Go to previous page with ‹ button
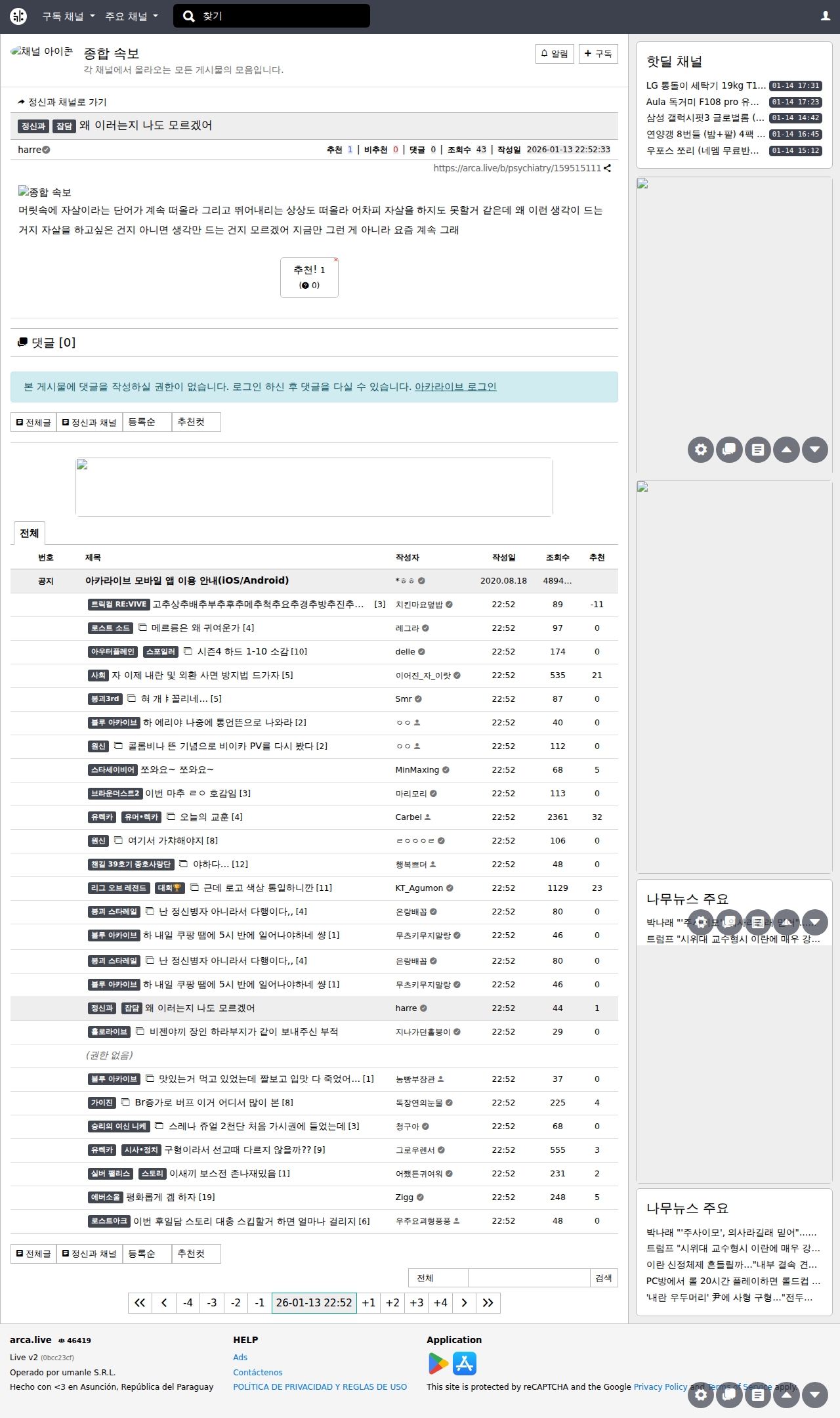The image size is (840, 1418). (164, 1302)
